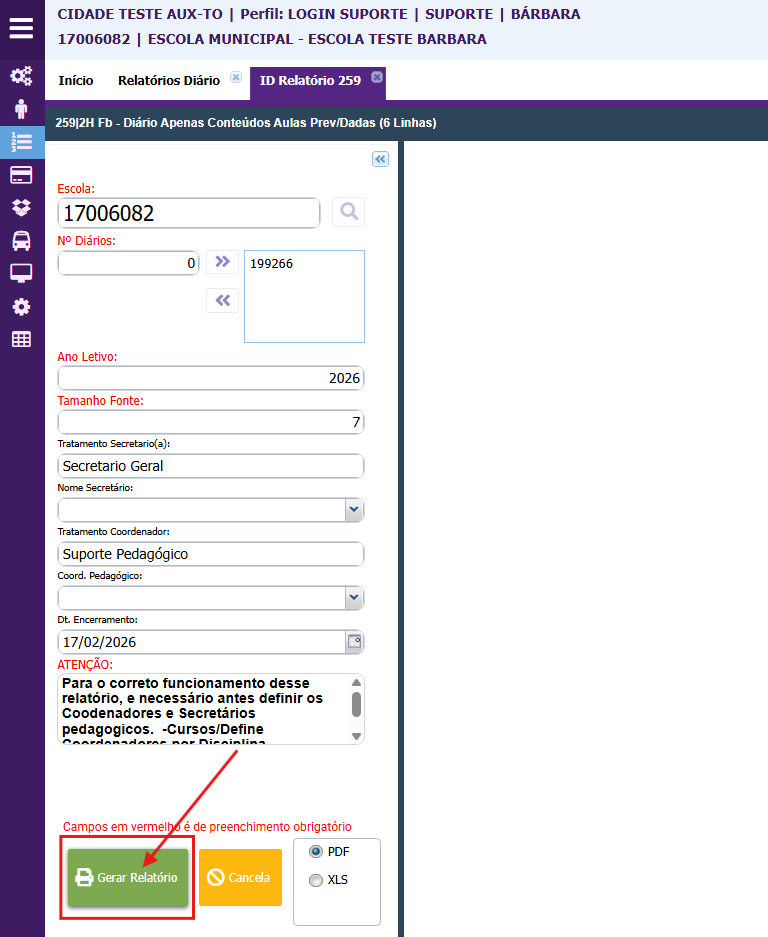Select the XLS output format
768x937 pixels.
(x=316, y=880)
